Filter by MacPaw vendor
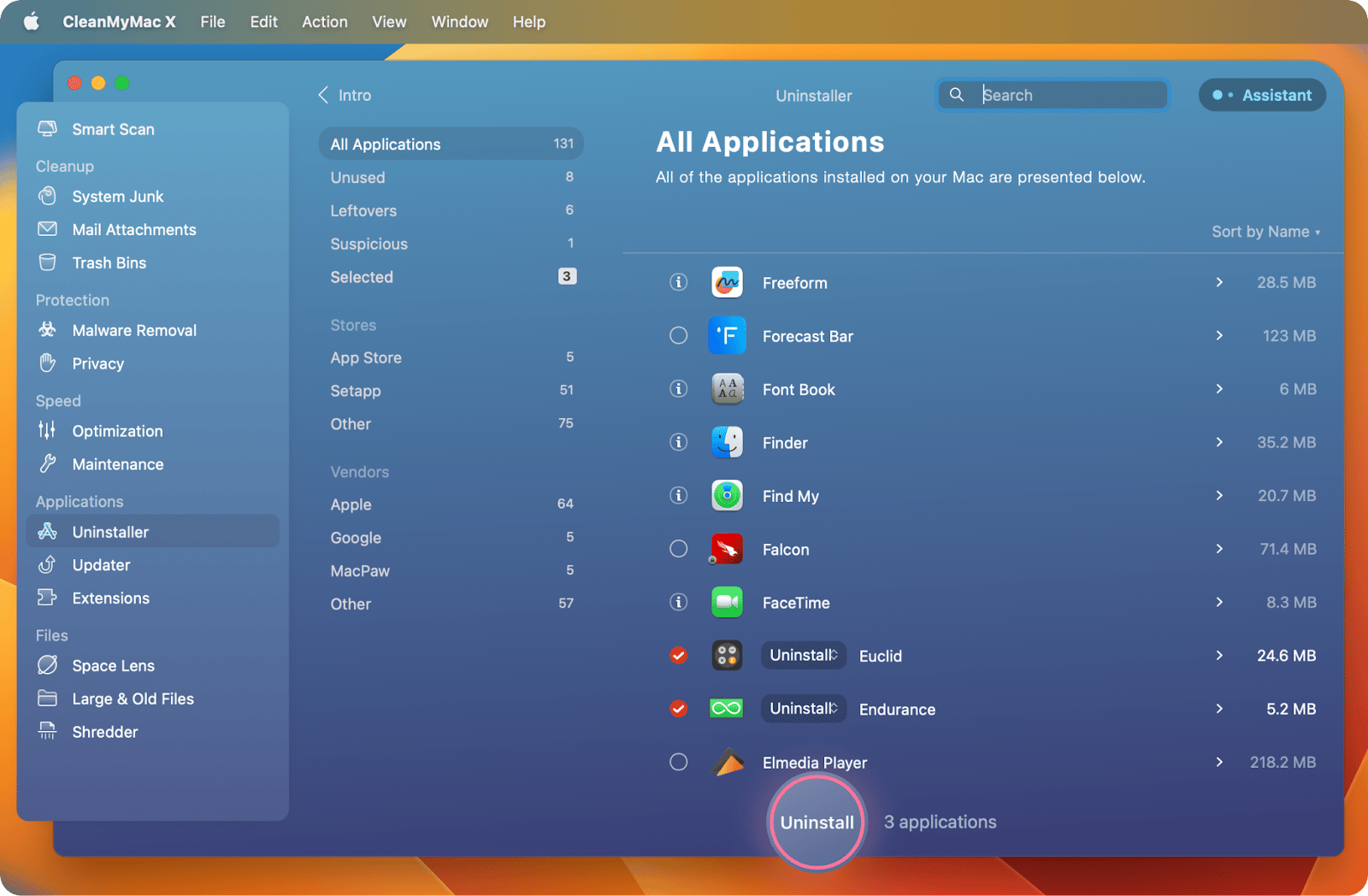The image size is (1368, 896). point(451,570)
